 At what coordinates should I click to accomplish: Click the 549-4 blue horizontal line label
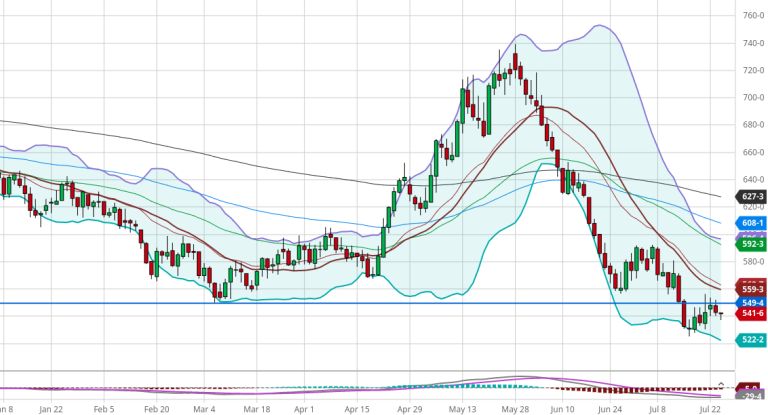(x=751, y=302)
